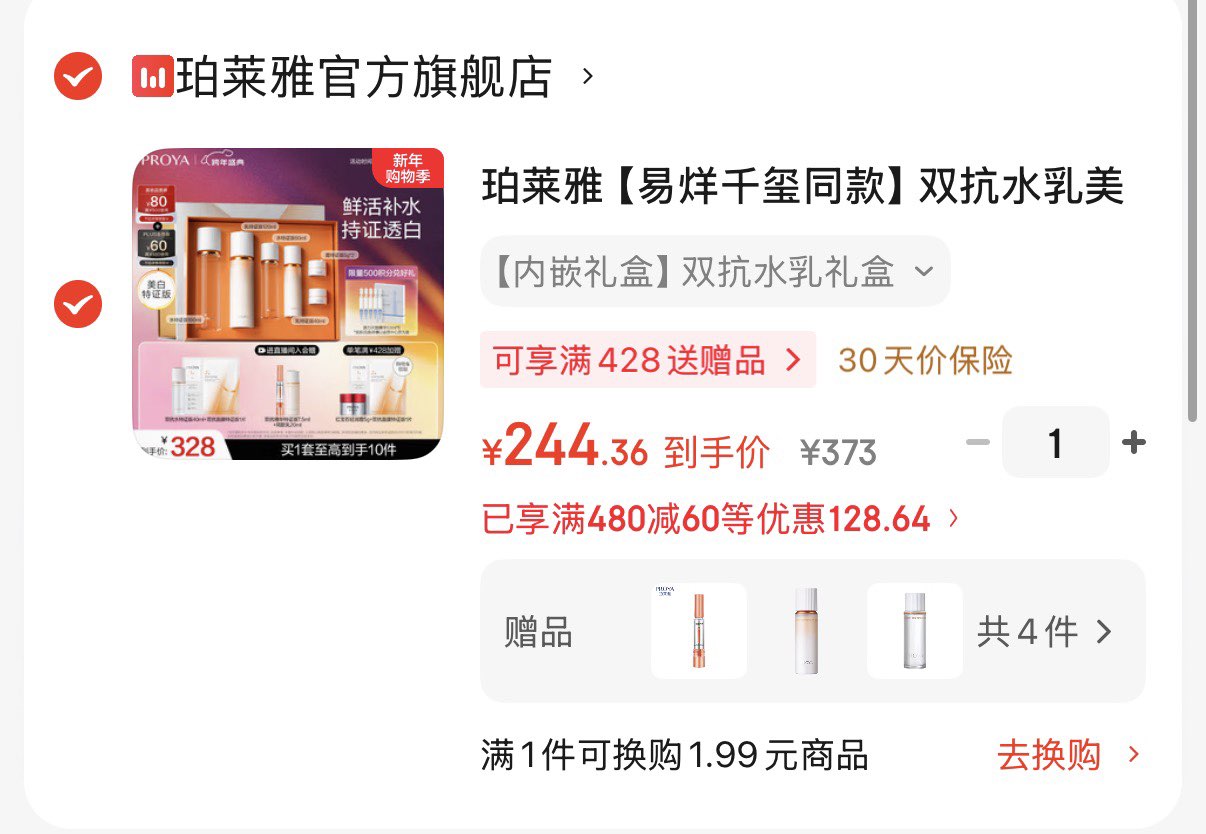Click arrow beside 已享满480减60等优惠
Screen dimensions: 1206x834
pos(953,519)
